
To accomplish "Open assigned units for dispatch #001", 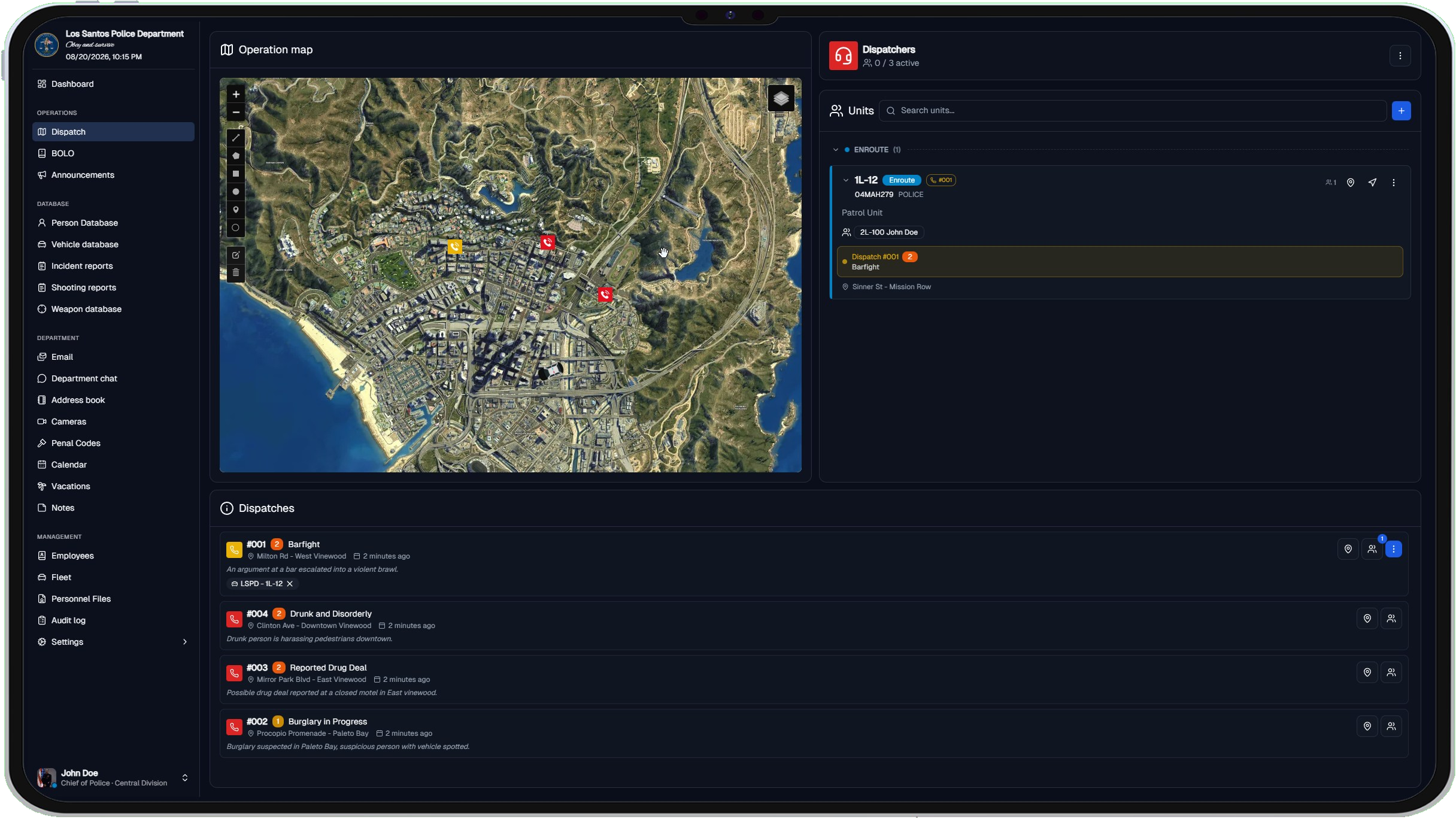I will point(1372,549).
